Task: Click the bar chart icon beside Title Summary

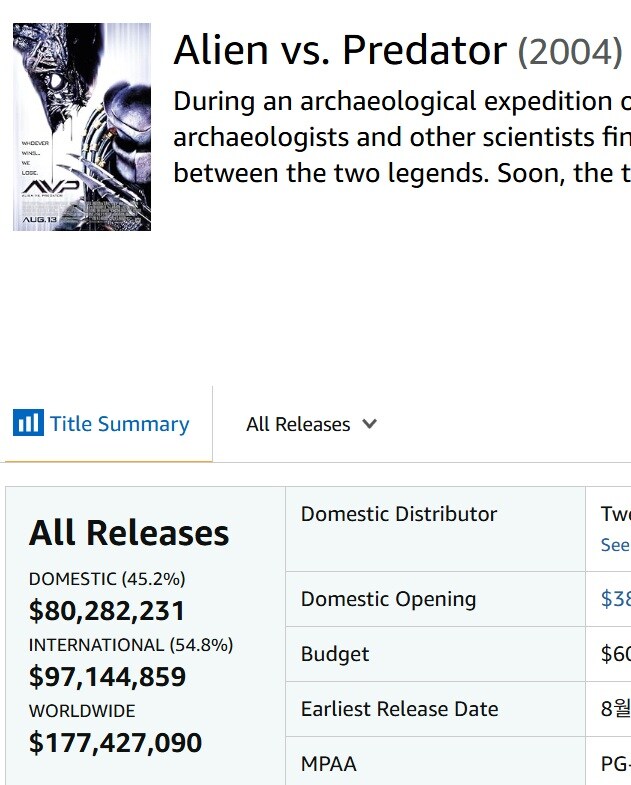Action: [x=28, y=424]
